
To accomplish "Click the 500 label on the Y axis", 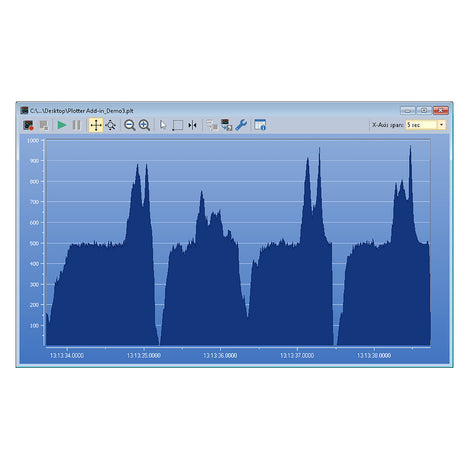I will click(34, 243).
